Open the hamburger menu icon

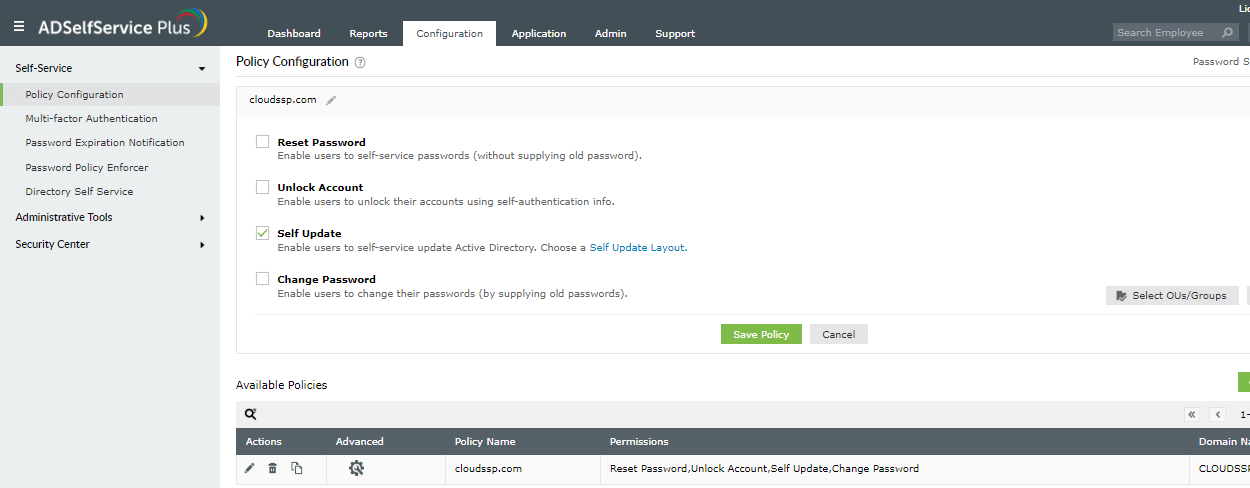19,27
